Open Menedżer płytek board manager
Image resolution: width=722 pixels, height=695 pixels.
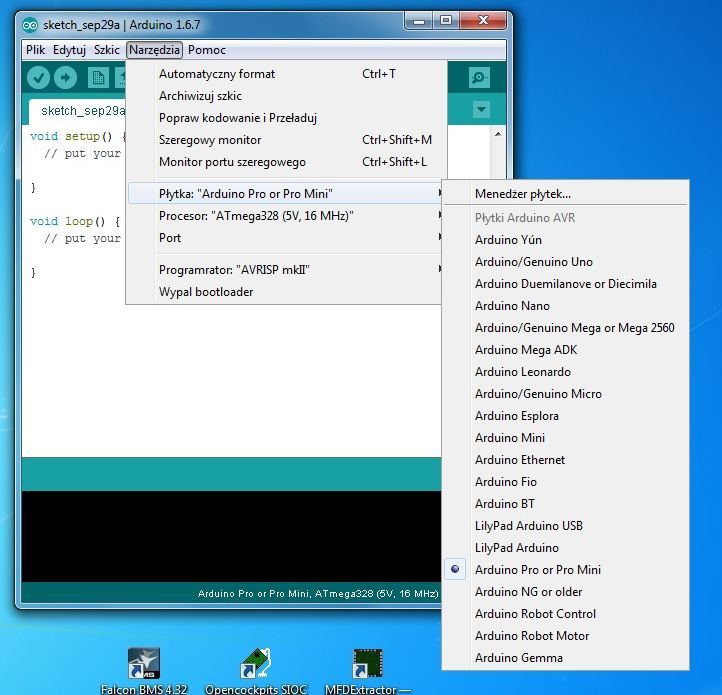523,194
